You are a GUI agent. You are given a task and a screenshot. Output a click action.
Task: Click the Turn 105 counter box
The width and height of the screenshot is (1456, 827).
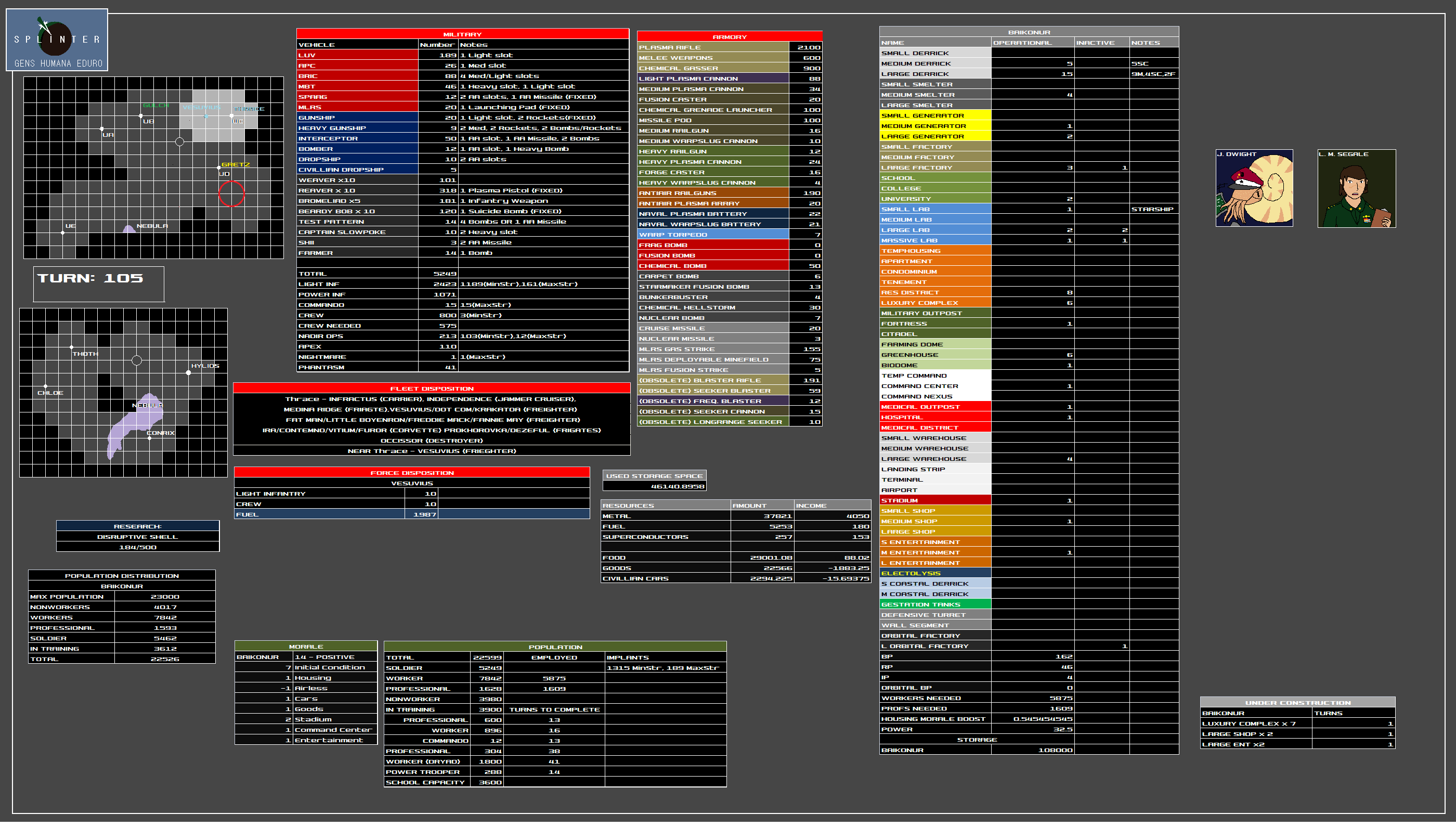point(99,284)
